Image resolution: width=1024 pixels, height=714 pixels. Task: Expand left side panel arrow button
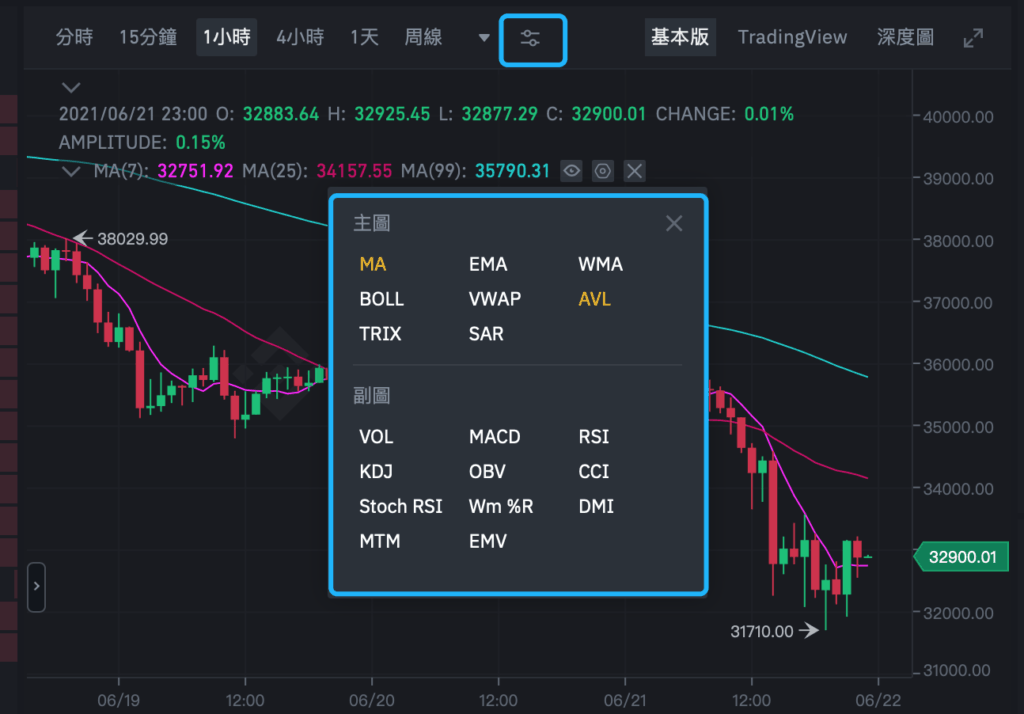36,586
